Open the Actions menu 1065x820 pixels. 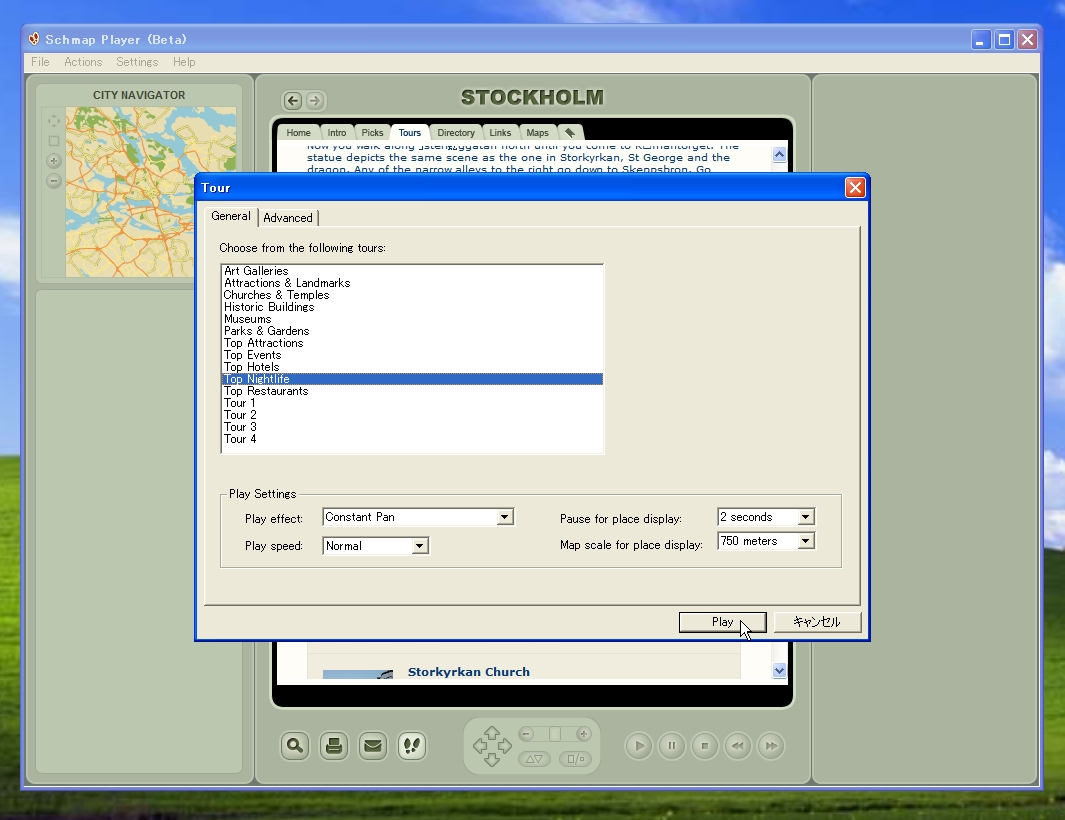coord(83,62)
